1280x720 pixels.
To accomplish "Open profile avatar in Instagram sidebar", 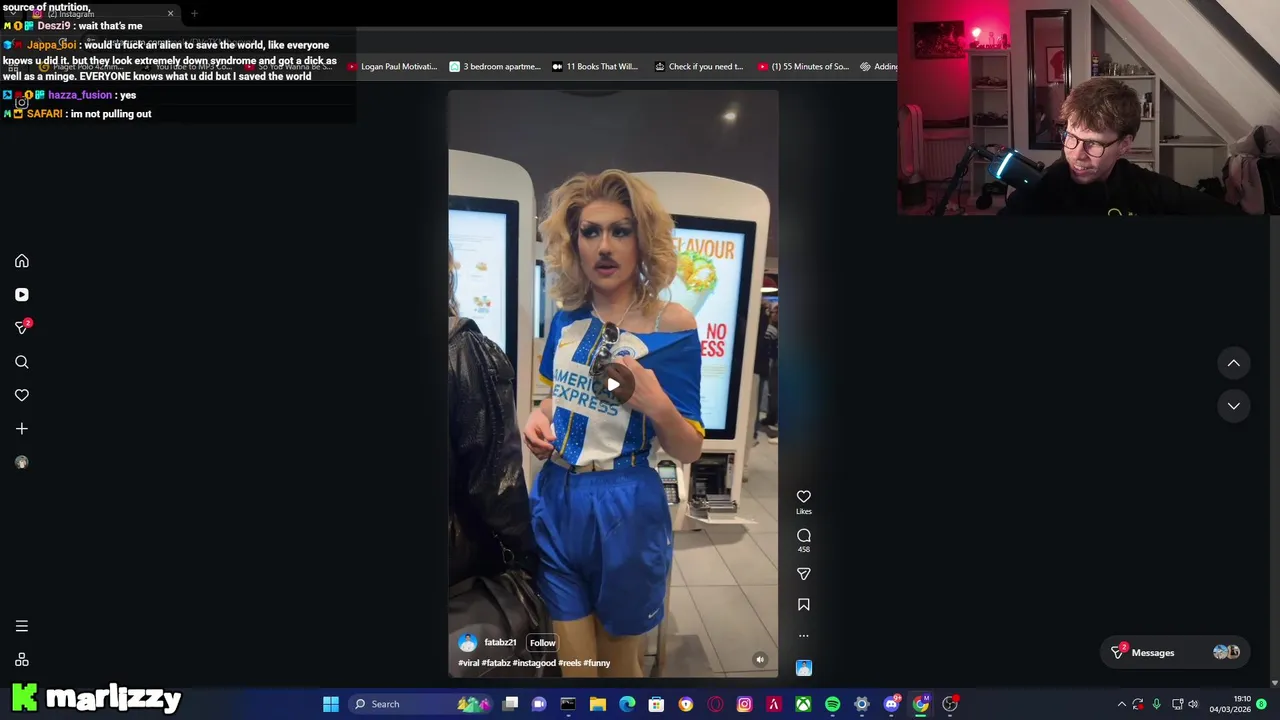I will 22,462.
